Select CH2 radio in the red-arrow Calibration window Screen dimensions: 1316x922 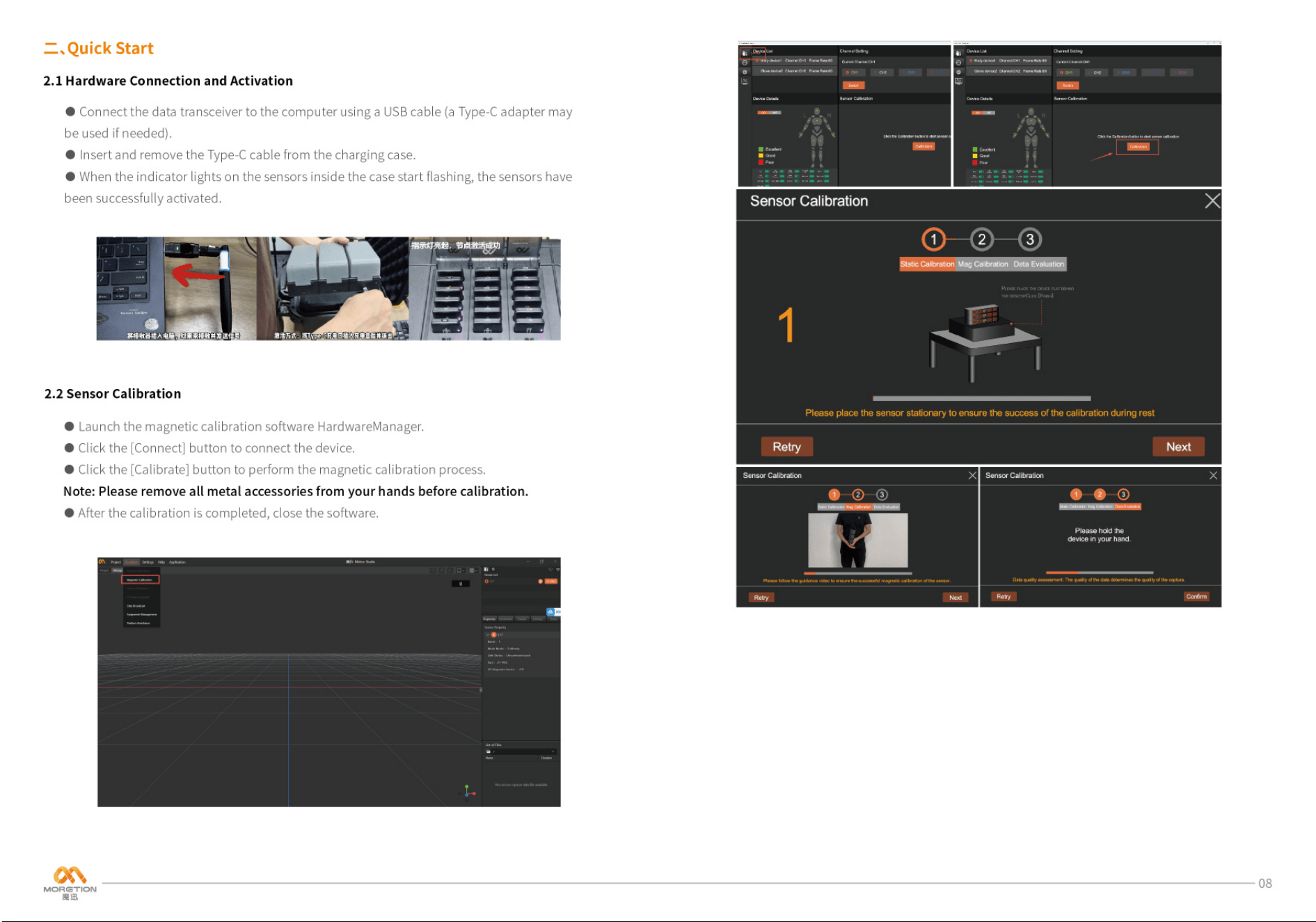coord(1097,72)
